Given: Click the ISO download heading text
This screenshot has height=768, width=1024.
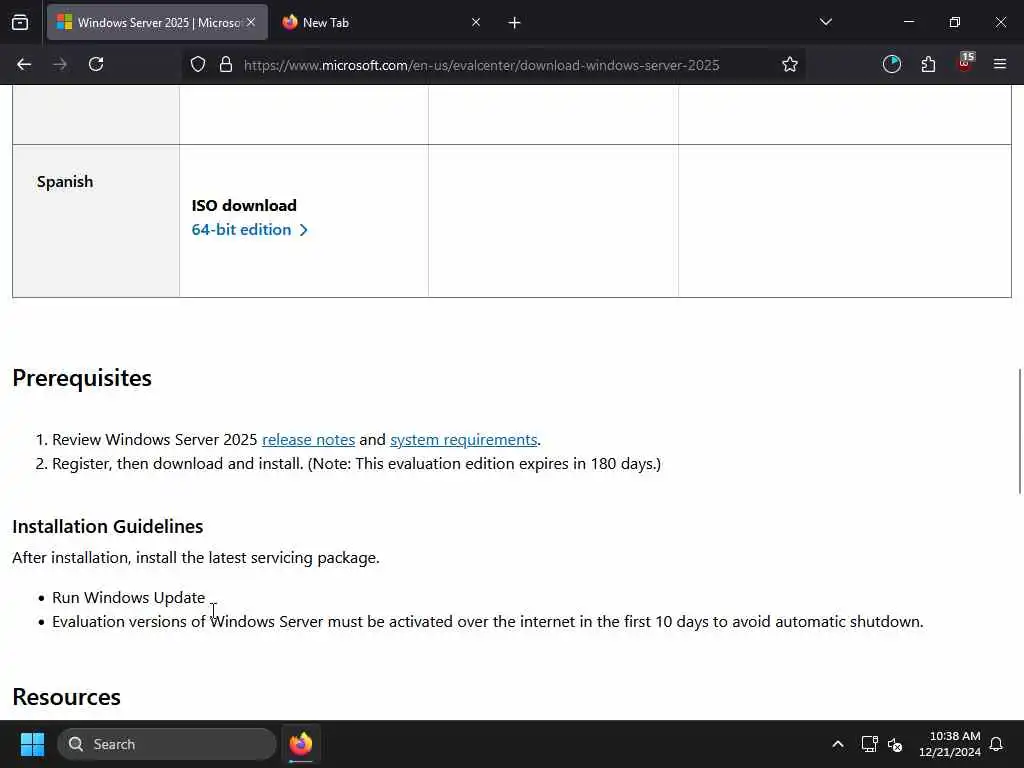Looking at the screenshot, I should pyautogui.click(x=244, y=206).
